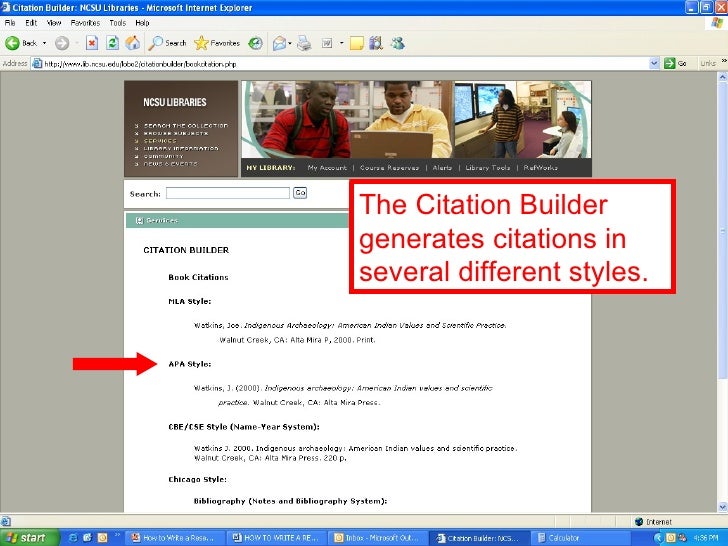Screen dimensions: 728x546
Task: Expand the address bar dropdown arrow
Action: coord(656,62)
